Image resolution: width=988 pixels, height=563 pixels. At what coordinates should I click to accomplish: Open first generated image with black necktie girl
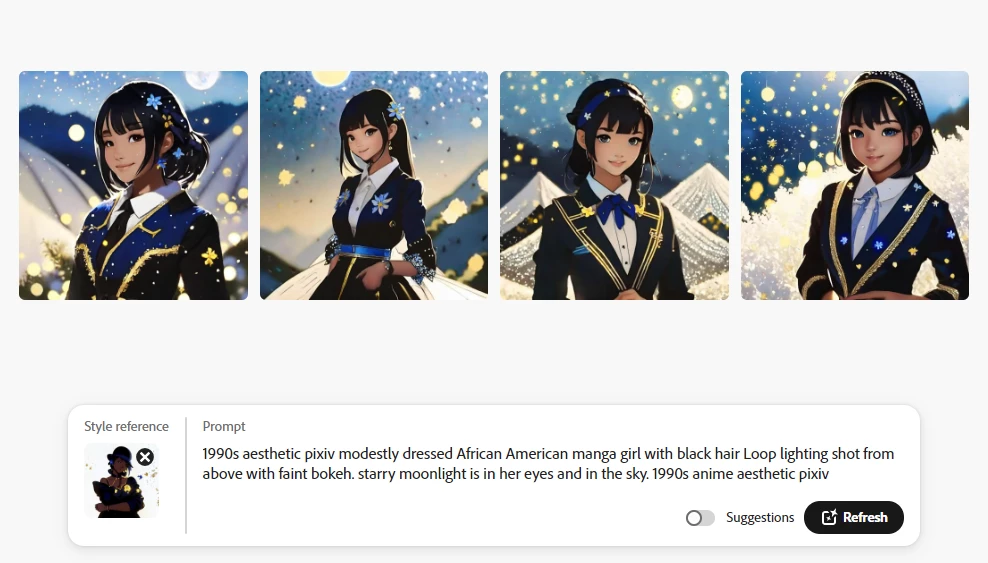click(134, 185)
